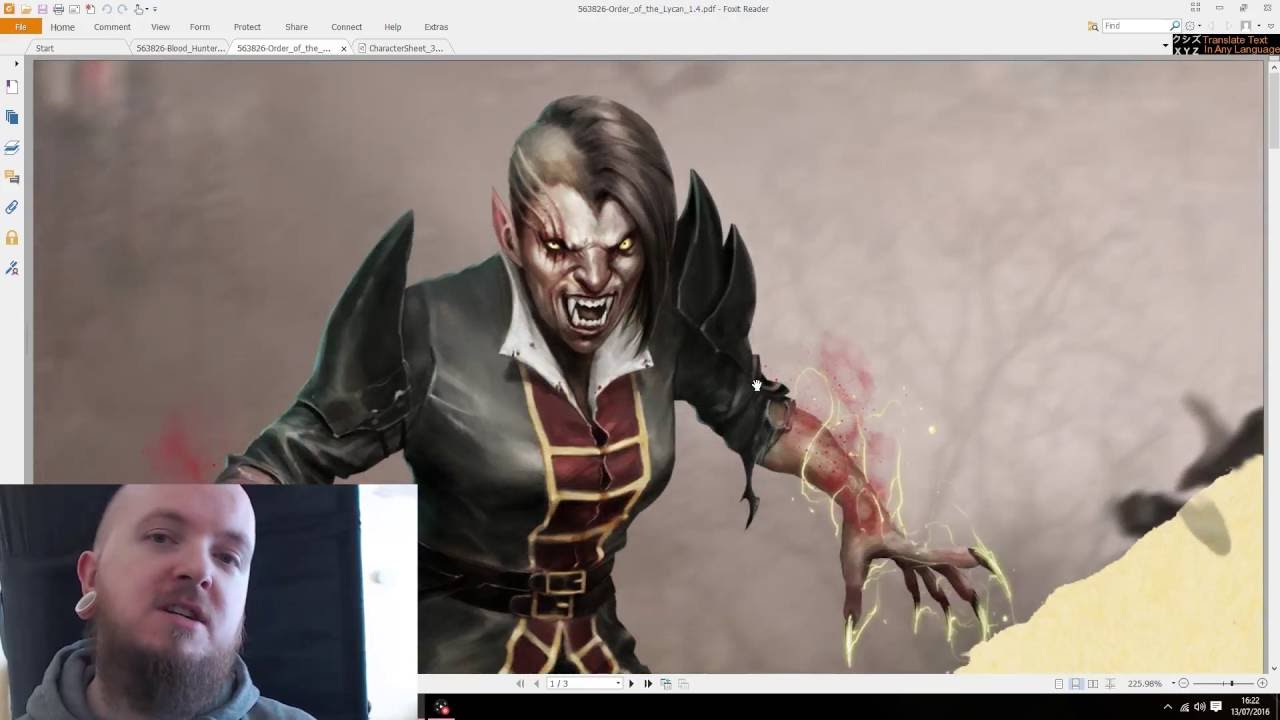Click the Undo arrow in quick access toolbar
Image resolution: width=1280 pixels, height=720 pixels.
[x=106, y=9]
